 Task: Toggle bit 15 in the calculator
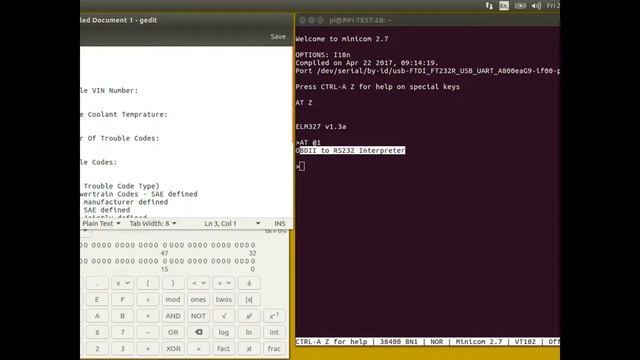tap(165, 261)
